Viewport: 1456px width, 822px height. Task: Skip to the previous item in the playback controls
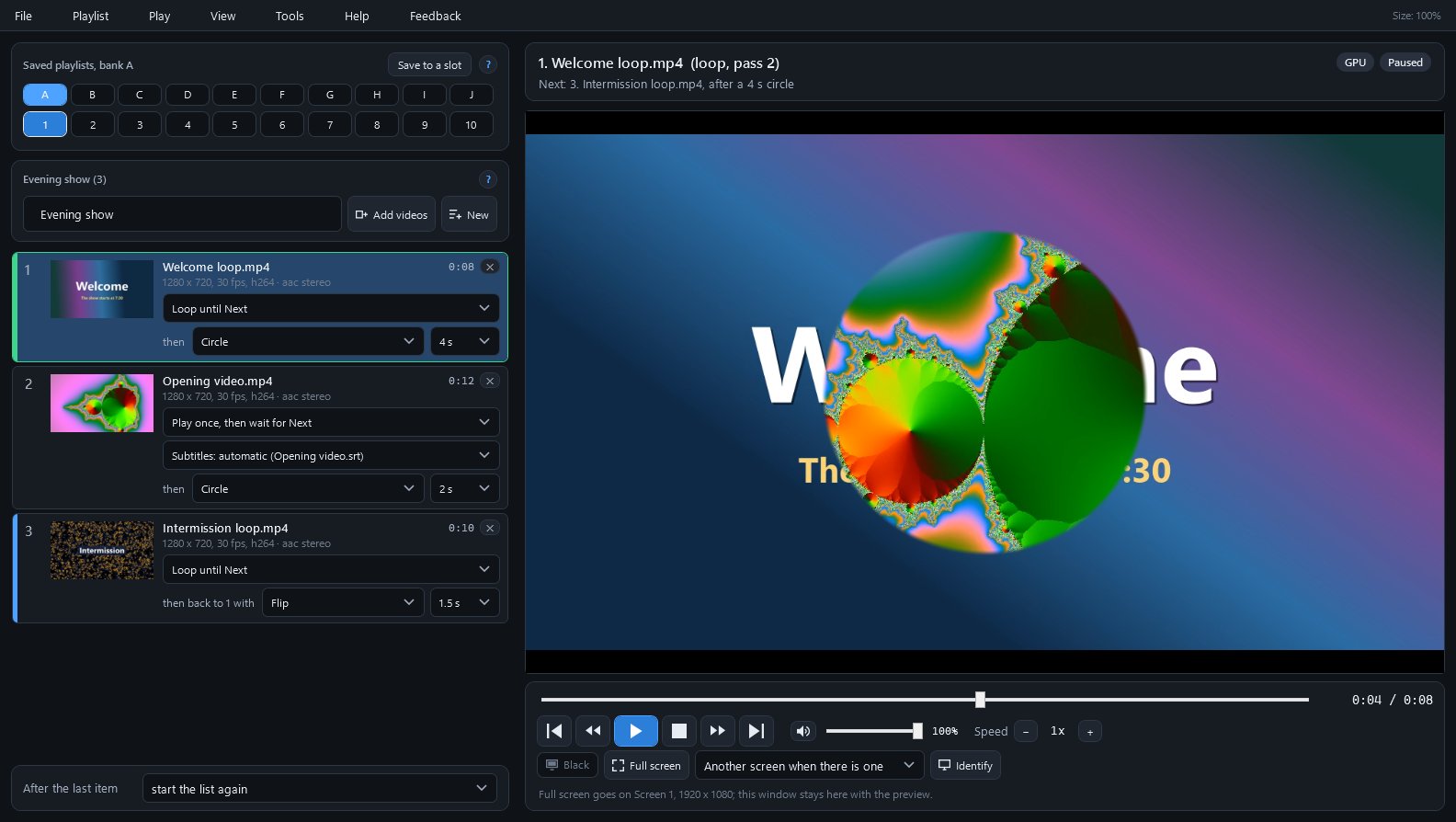(554, 731)
